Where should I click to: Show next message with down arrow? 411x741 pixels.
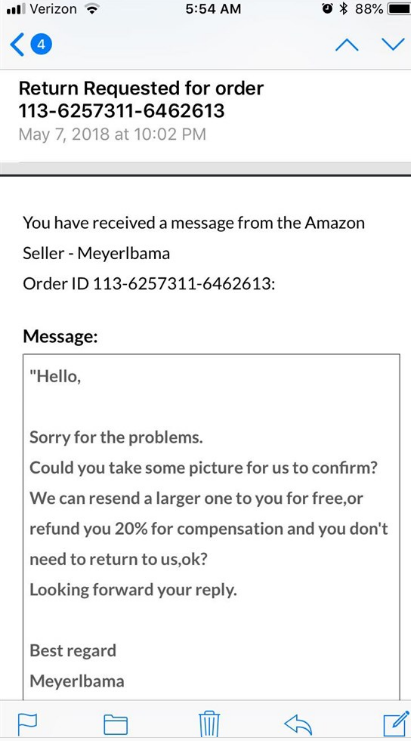point(393,44)
